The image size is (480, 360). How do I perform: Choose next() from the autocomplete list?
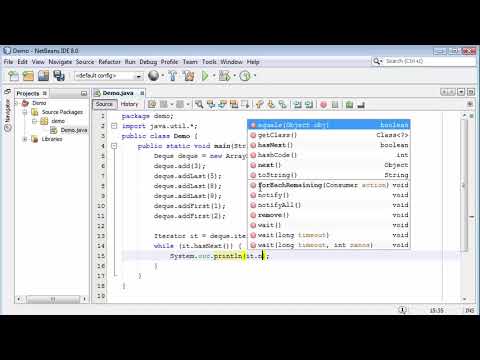point(329,165)
